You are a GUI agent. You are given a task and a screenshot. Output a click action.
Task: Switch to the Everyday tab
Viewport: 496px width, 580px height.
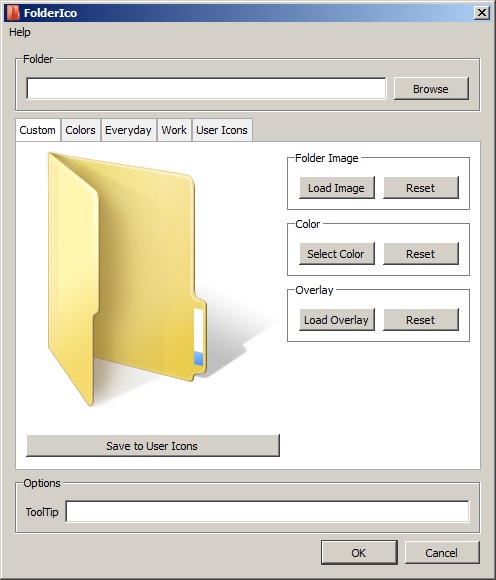128,130
